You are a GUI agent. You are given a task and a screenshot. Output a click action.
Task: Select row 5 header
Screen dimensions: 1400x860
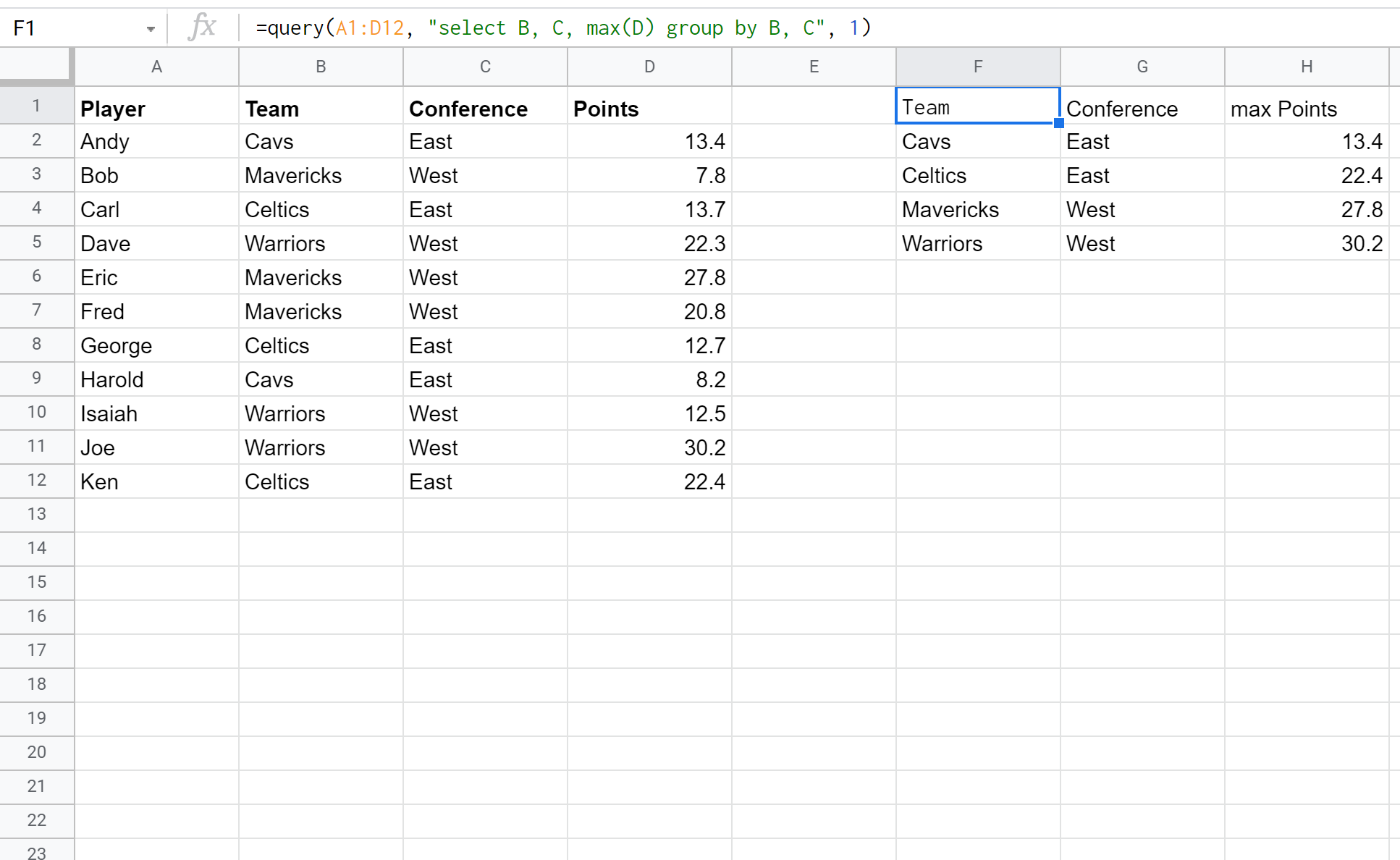(x=36, y=243)
